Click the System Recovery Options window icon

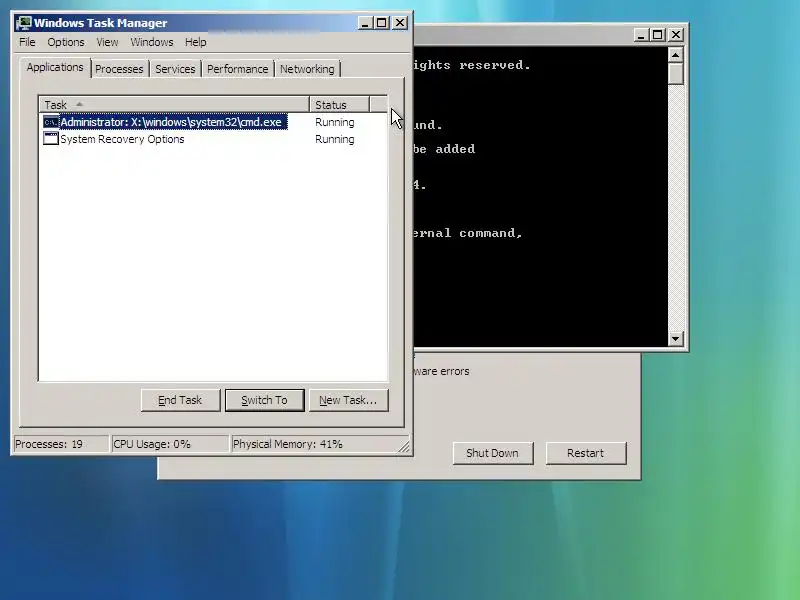click(51, 139)
